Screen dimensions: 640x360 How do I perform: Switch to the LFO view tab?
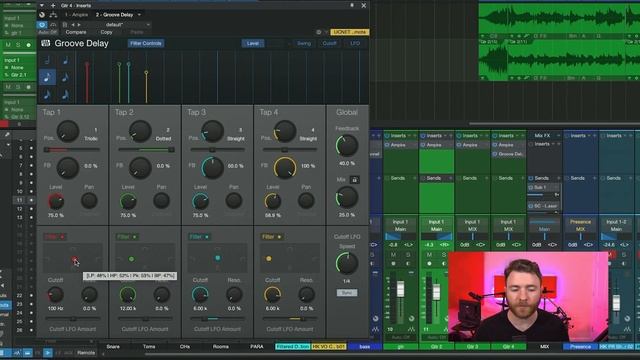355,43
